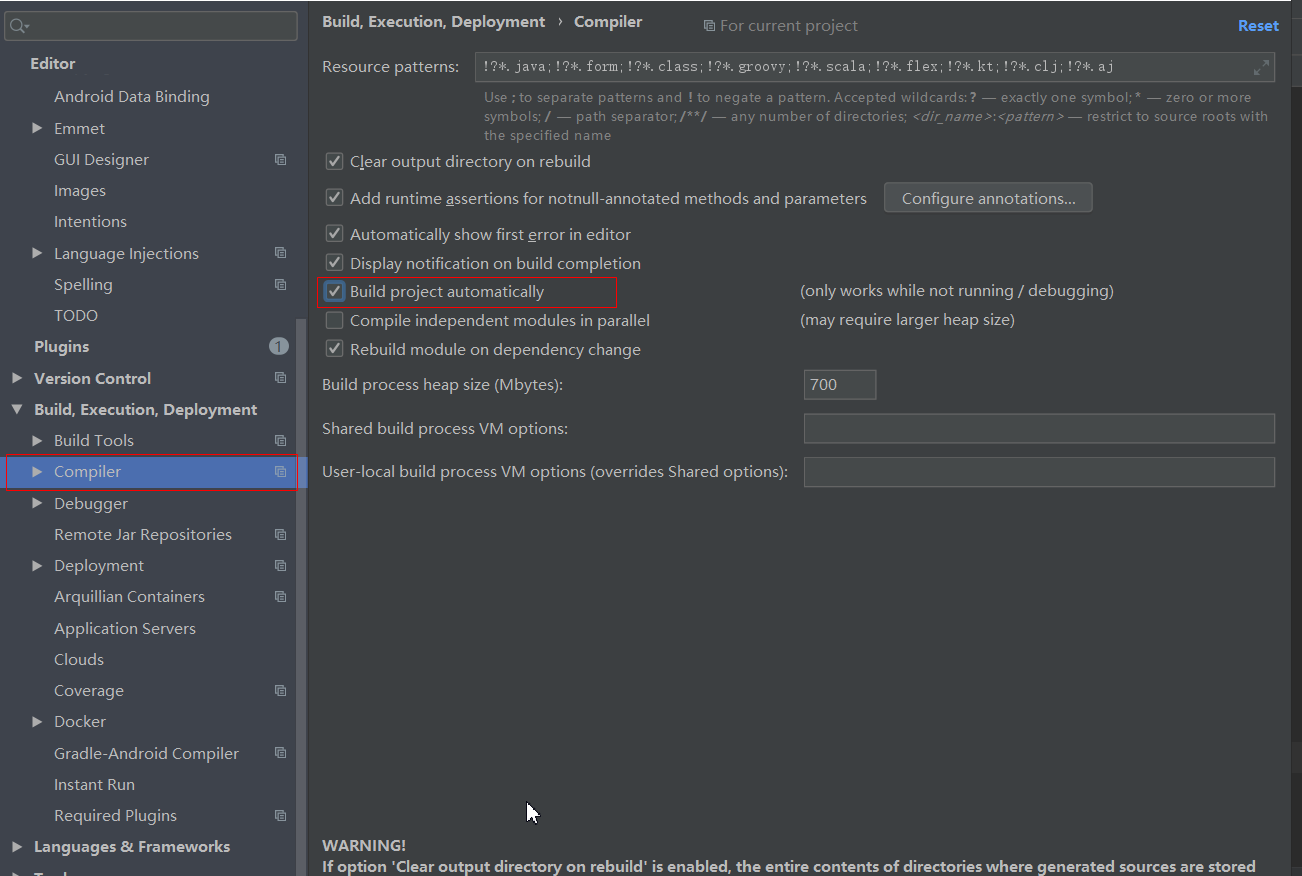
Task: Click the 'For current project' icon
Action: 709,26
